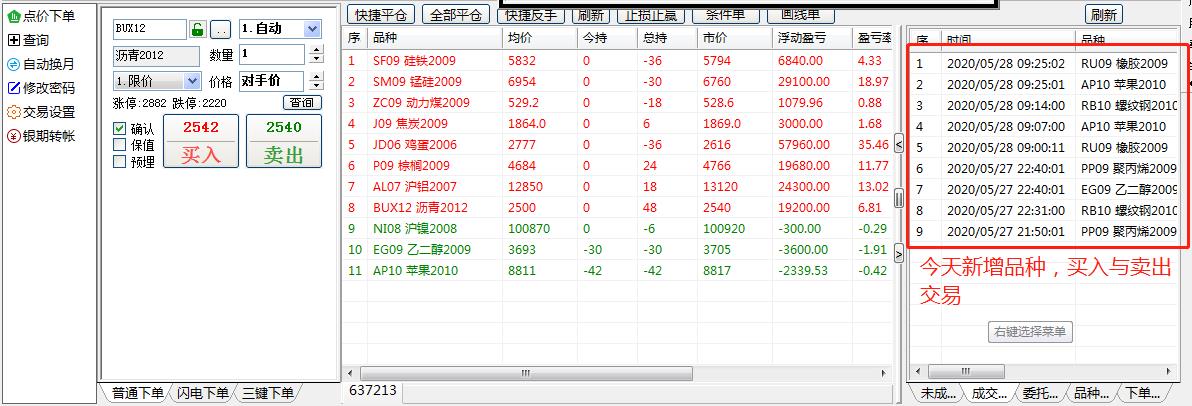Open the 1.限价 order type dropdown
This screenshot has height=406, width=1192.
pyautogui.click(x=157, y=81)
